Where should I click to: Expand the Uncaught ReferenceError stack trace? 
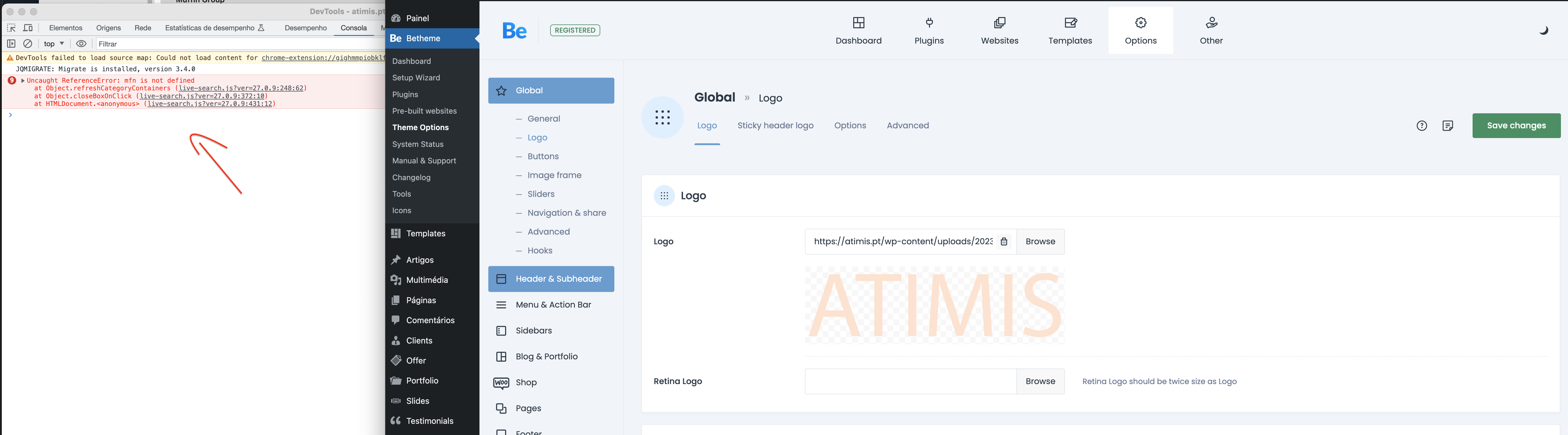pos(23,80)
